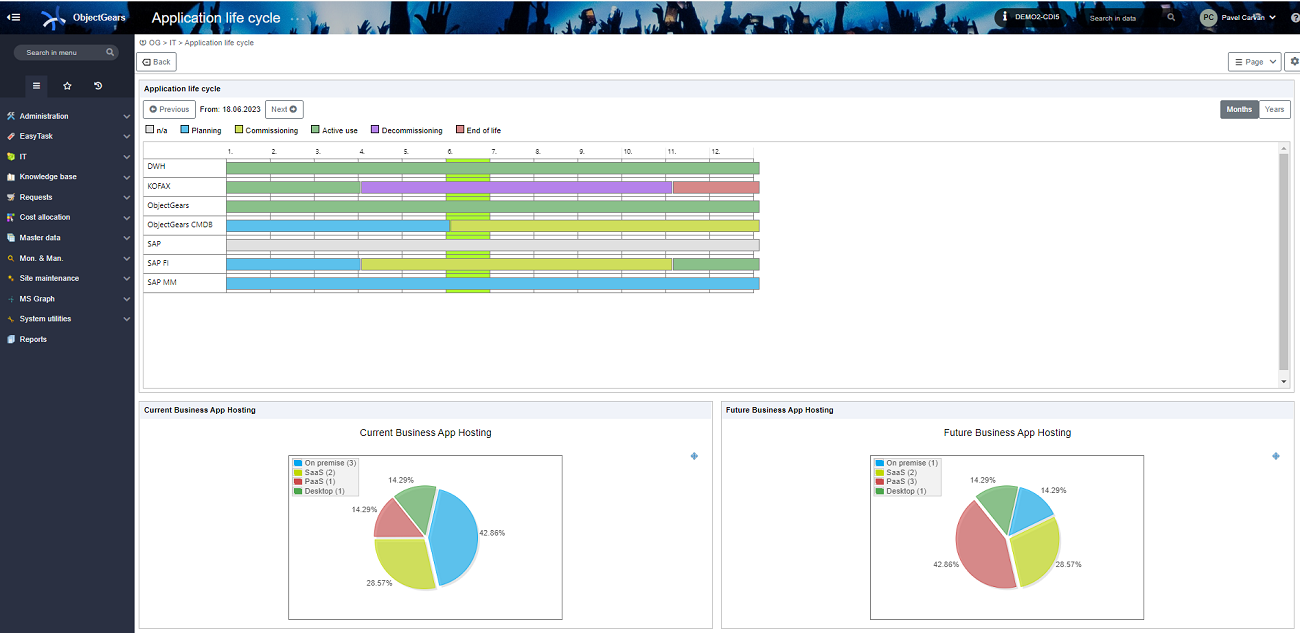Click the magnifier in the menu search box

[x=110, y=52]
